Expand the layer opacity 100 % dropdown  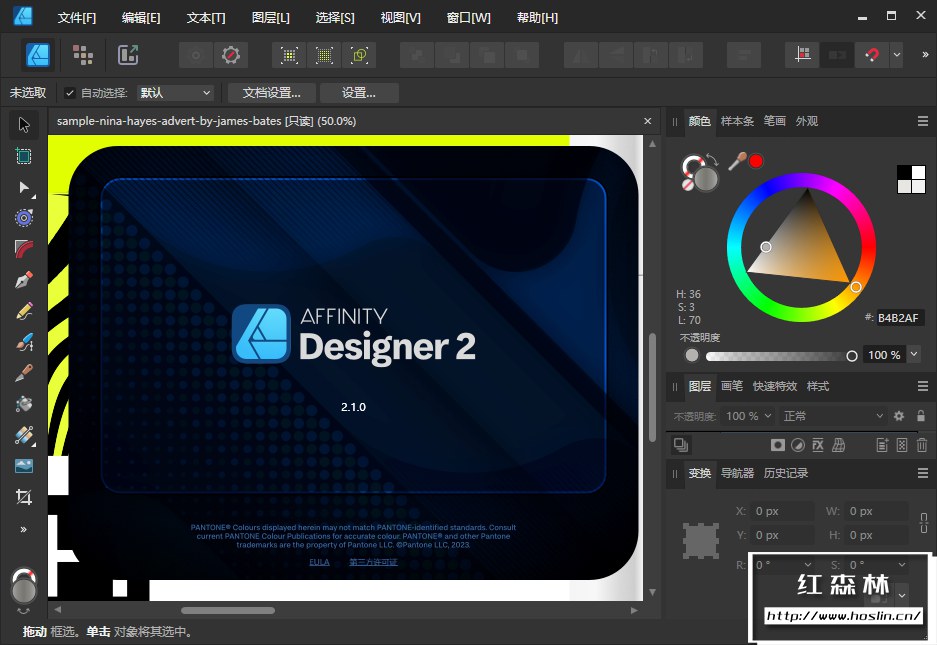[749, 416]
